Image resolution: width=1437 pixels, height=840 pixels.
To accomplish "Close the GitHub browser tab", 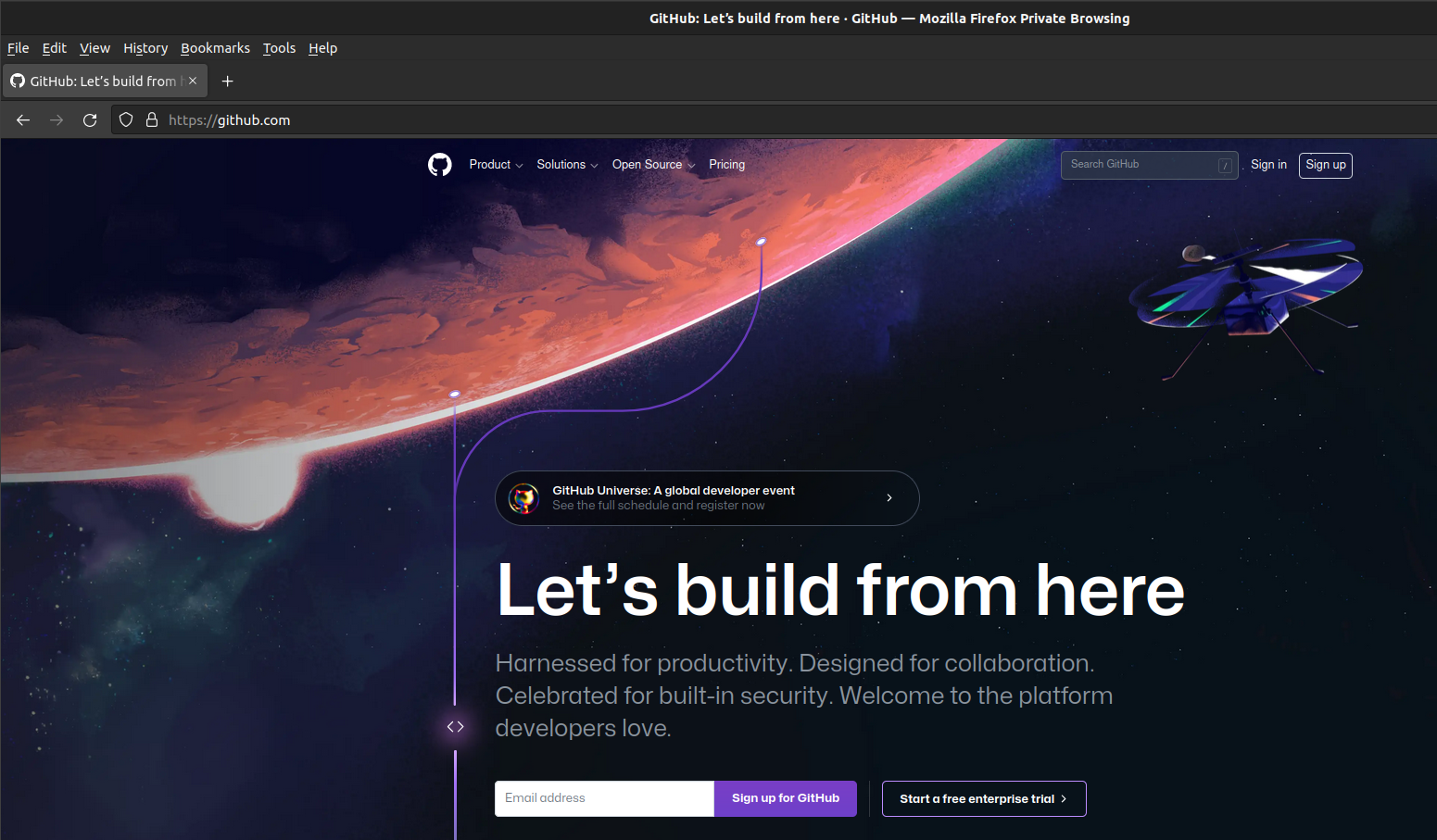I will [x=193, y=81].
